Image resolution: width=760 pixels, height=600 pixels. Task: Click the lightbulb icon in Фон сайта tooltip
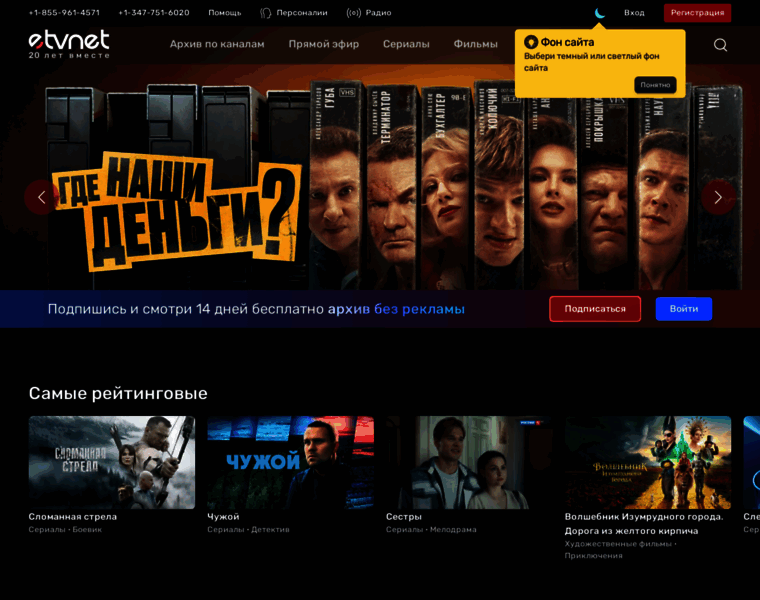(531, 42)
